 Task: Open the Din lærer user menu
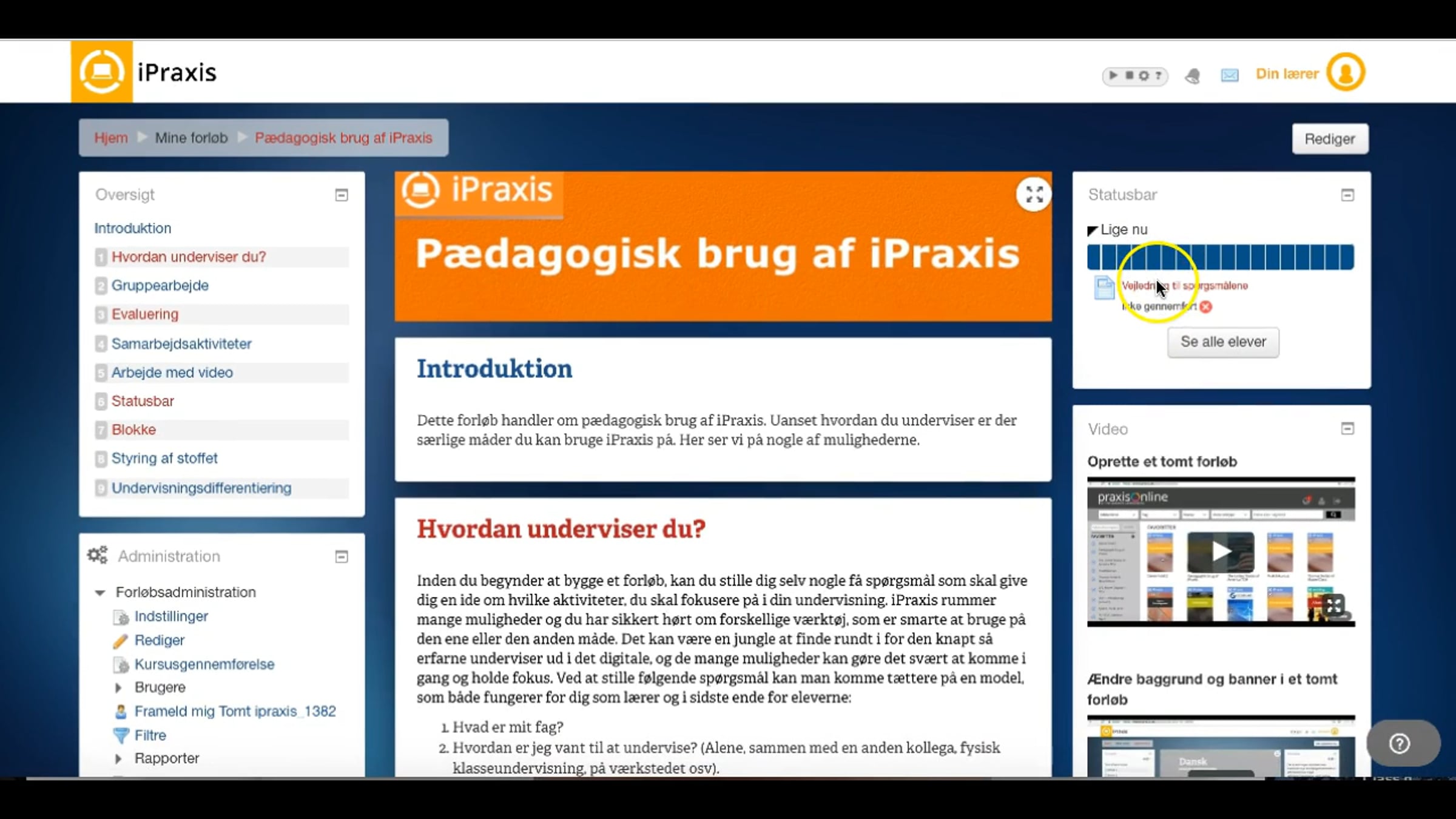[x=1287, y=74]
